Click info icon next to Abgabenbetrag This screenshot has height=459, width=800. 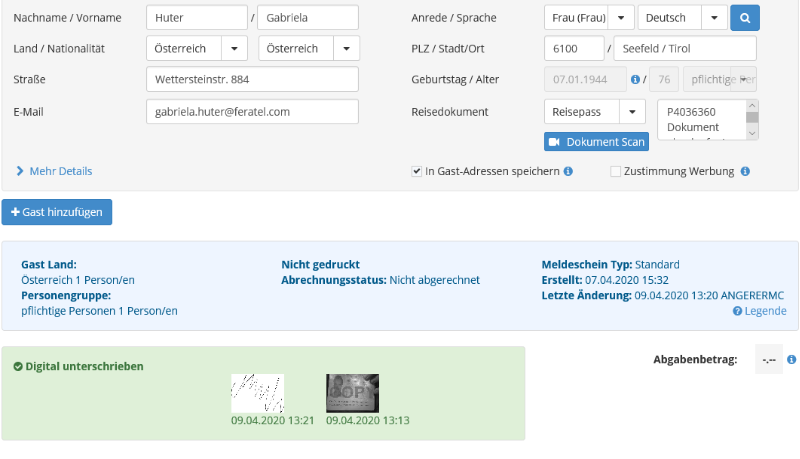coord(791,359)
